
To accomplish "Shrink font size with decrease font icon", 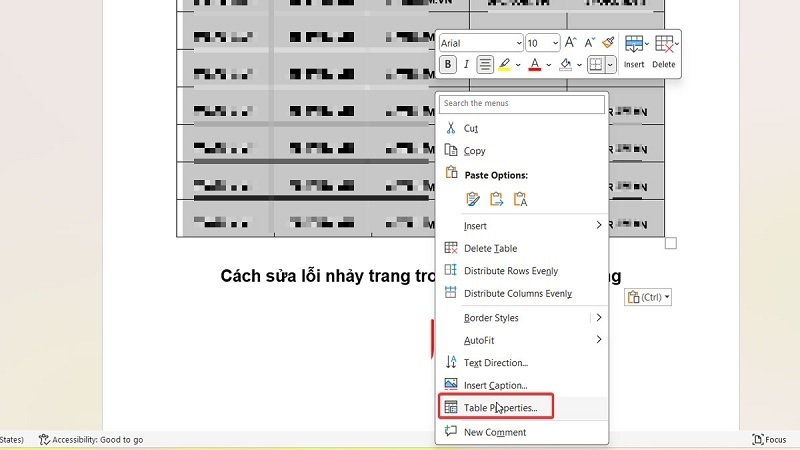I will pos(589,43).
